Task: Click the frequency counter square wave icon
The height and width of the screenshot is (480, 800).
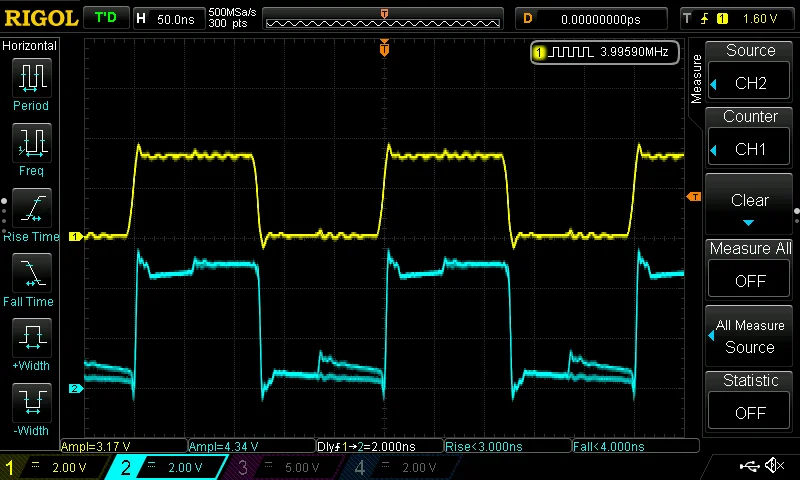Action: 572,52
